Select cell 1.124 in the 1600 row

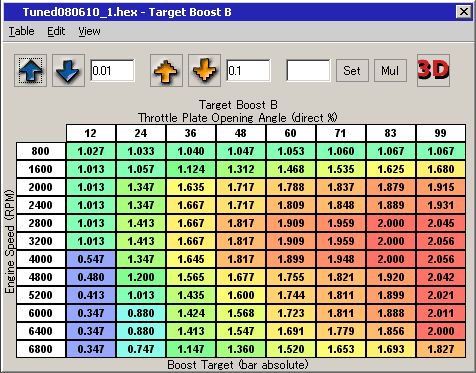tap(191, 169)
